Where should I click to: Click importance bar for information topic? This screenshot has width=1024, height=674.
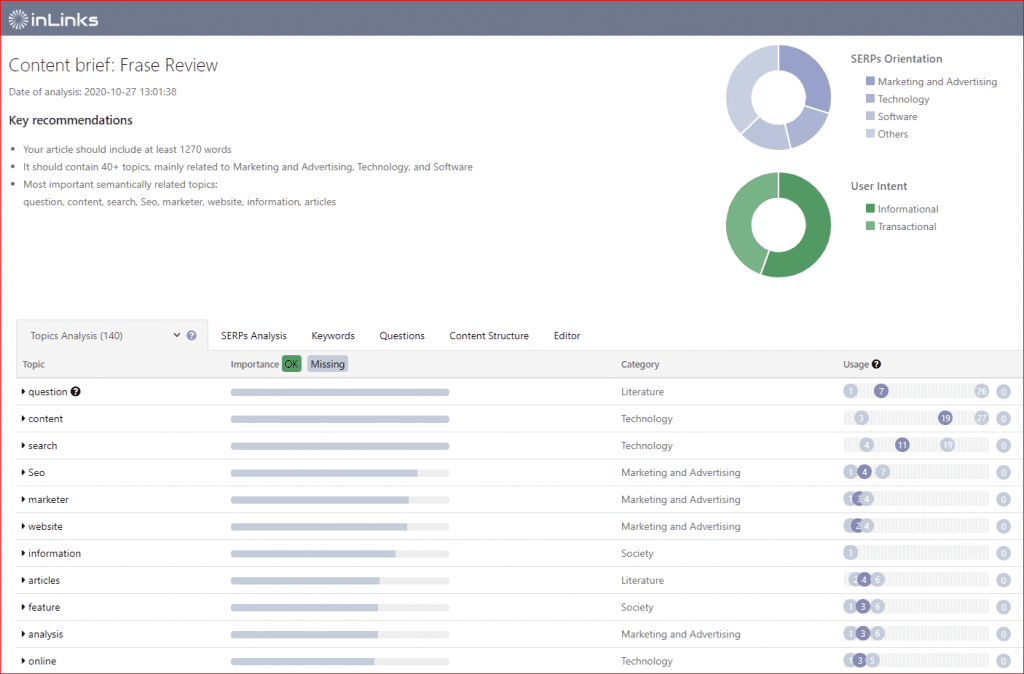click(340, 554)
